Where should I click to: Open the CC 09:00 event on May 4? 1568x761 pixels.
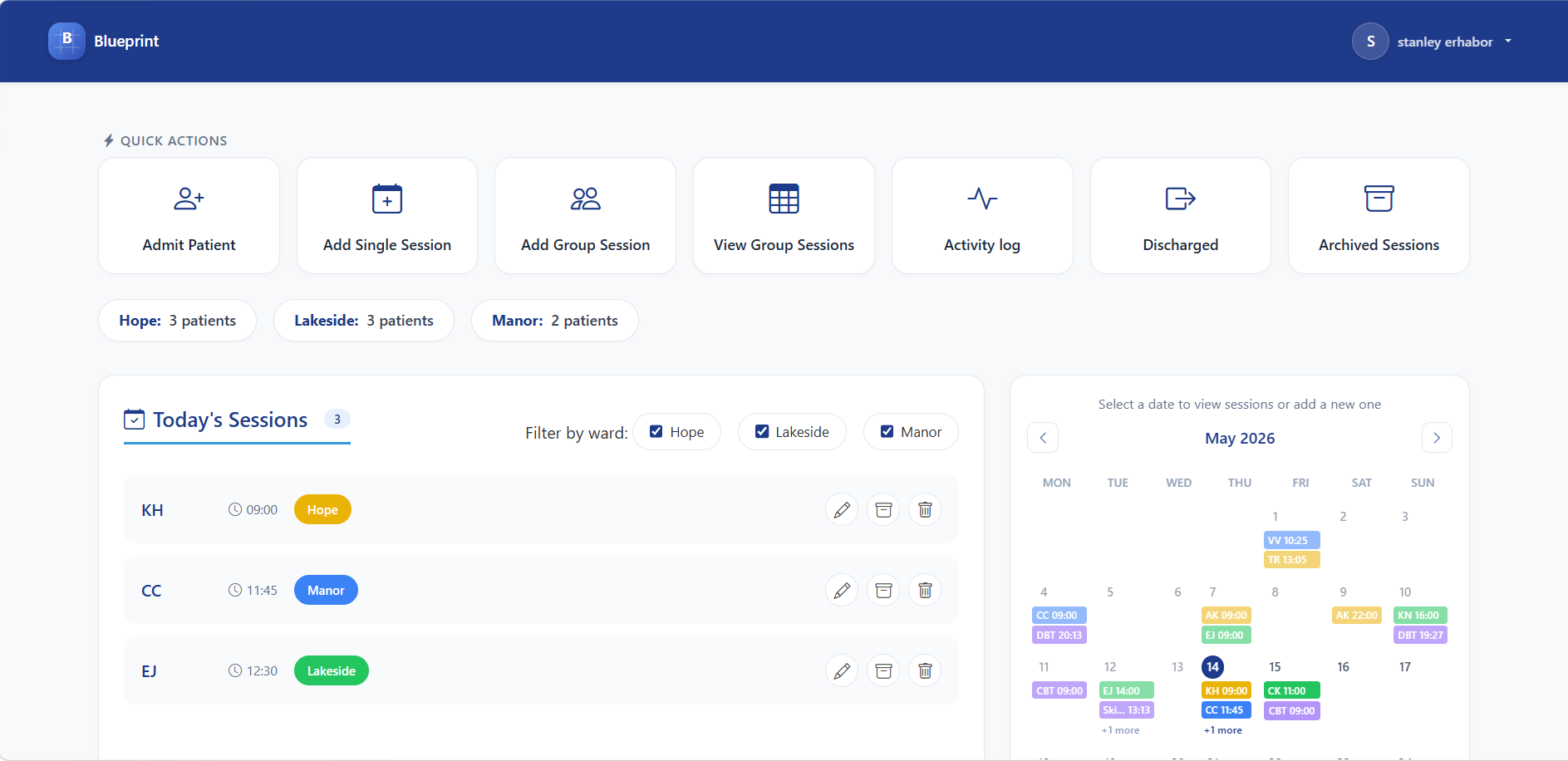1059,616
